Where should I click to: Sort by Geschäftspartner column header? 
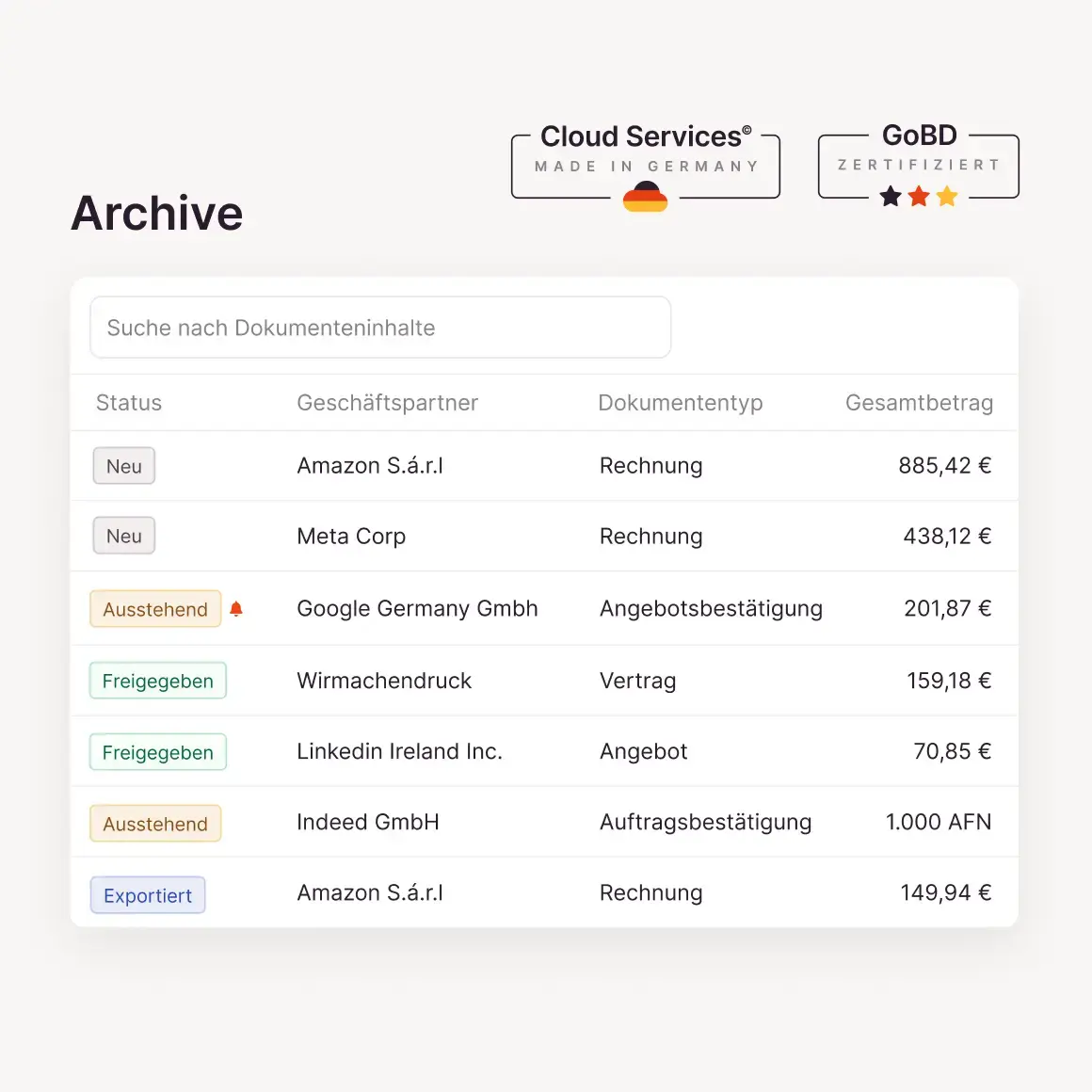coord(387,403)
